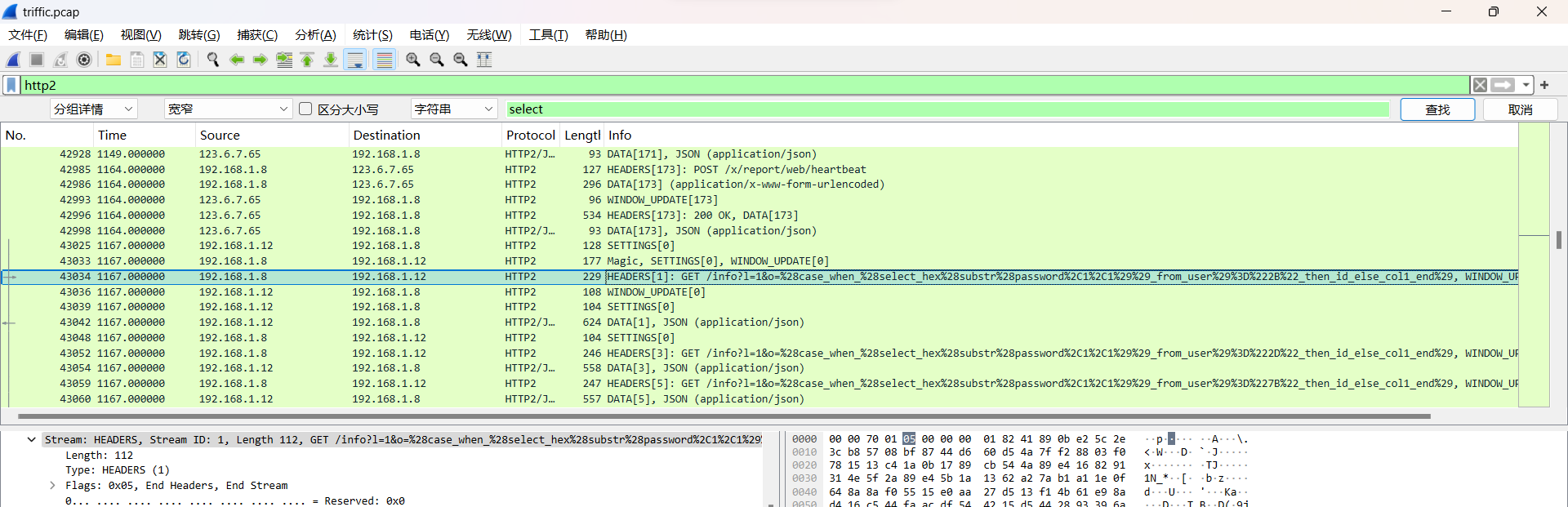Close this capture file icon
Viewport: 1568px width, 507px height.
point(160,60)
